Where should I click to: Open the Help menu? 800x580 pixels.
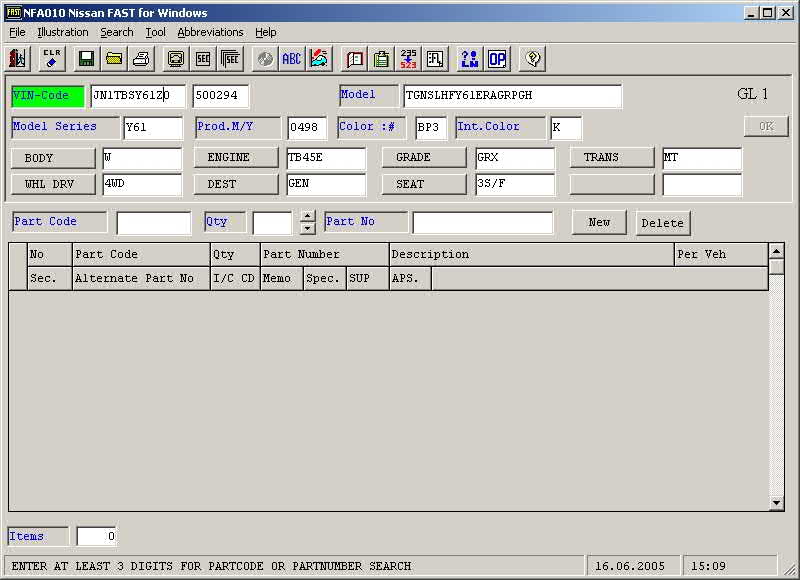tap(266, 32)
